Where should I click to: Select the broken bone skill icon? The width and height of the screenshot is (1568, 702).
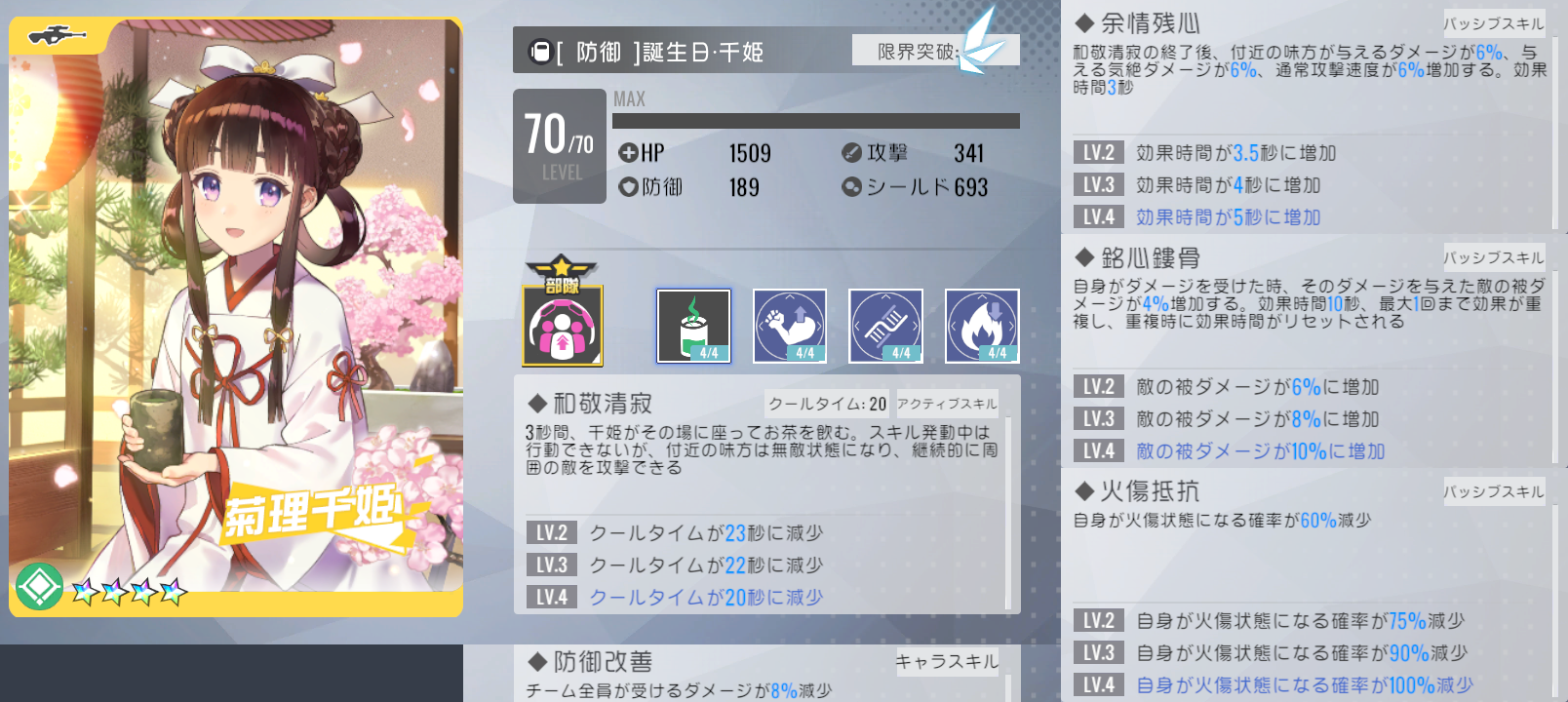click(886, 326)
